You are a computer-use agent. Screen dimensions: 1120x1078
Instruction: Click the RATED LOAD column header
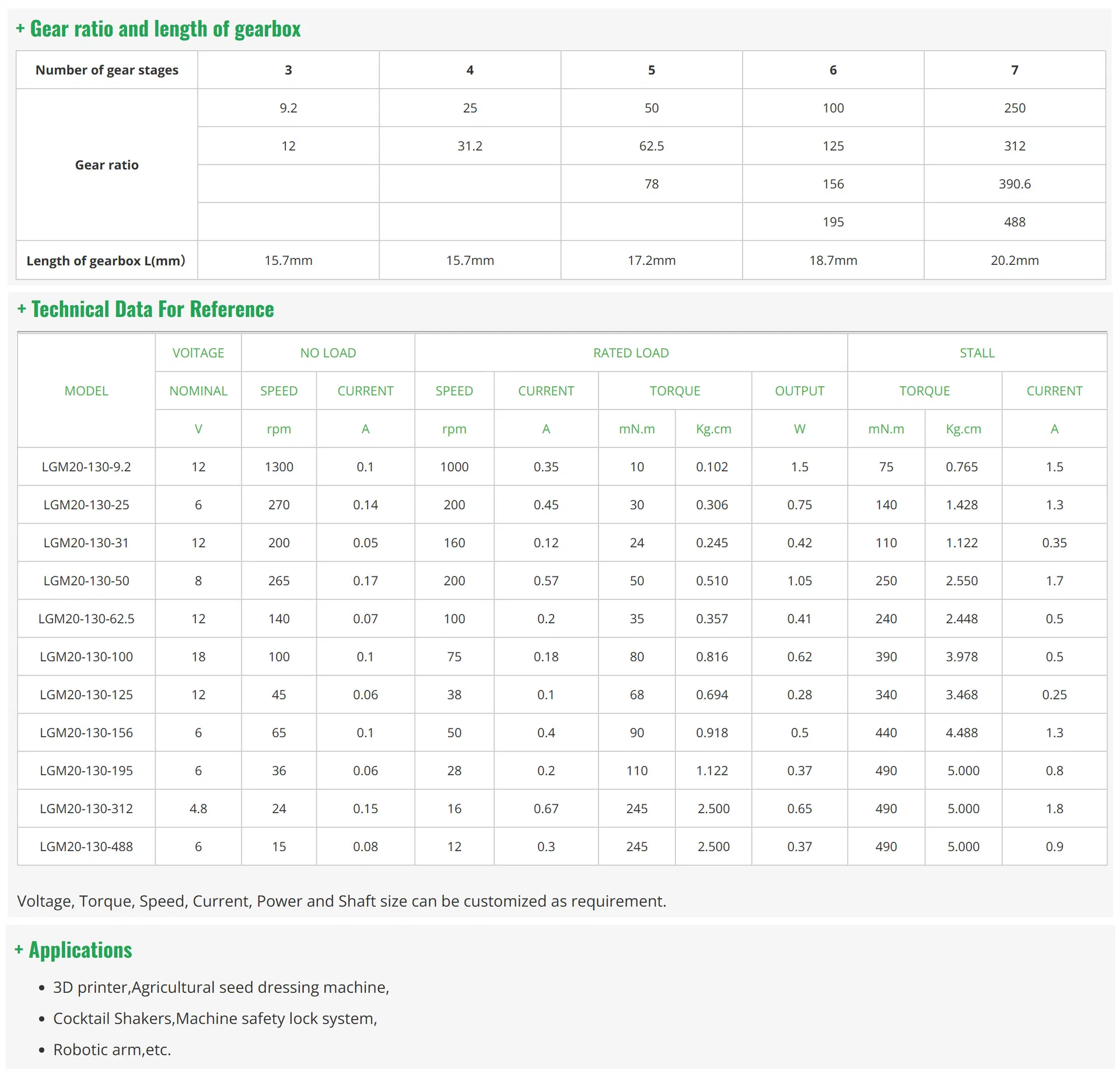(x=631, y=353)
